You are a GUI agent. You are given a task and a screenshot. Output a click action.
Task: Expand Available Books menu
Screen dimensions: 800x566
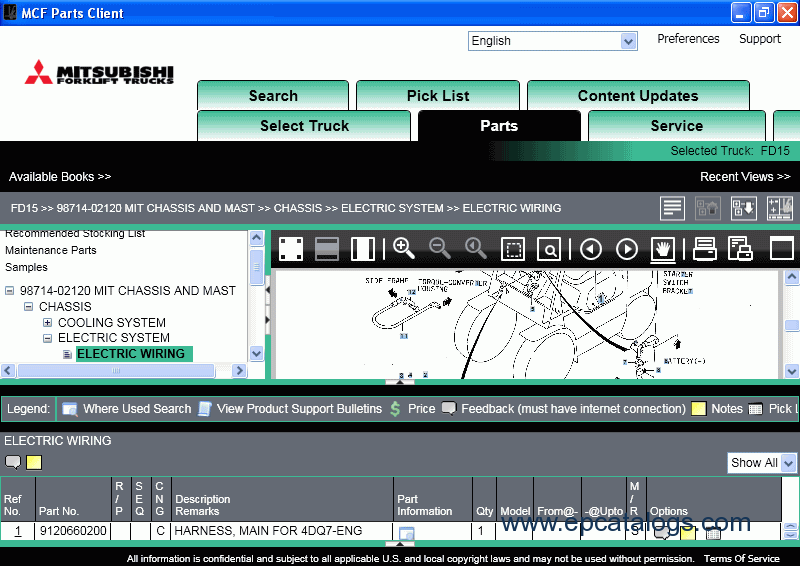pos(60,177)
